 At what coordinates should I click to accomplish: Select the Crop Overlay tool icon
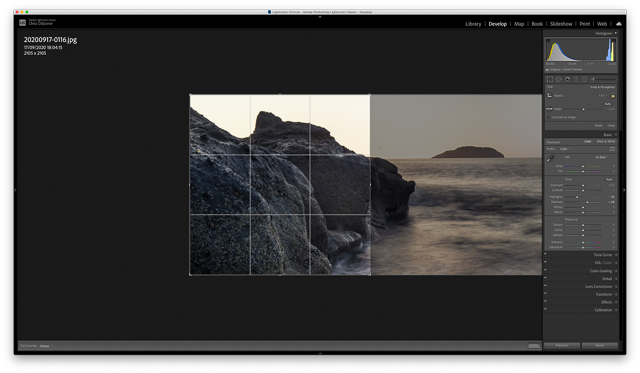tap(550, 79)
